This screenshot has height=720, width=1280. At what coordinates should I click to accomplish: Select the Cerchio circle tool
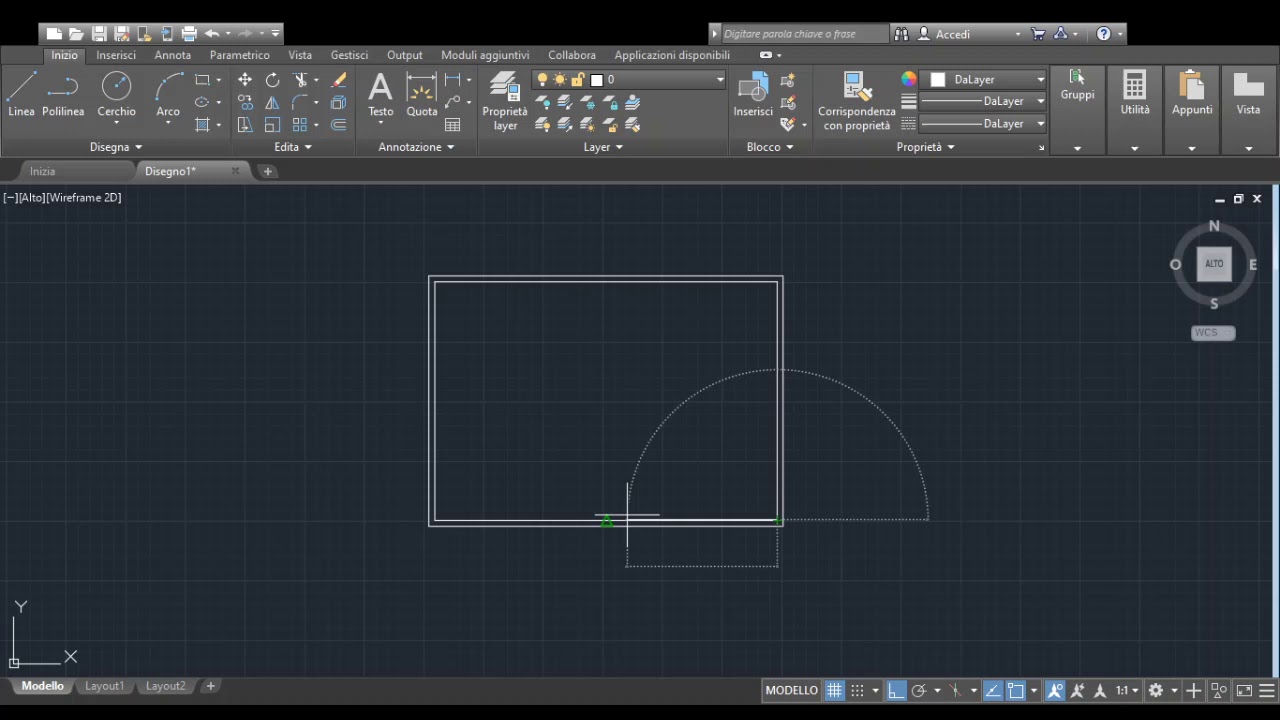[x=116, y=96]
